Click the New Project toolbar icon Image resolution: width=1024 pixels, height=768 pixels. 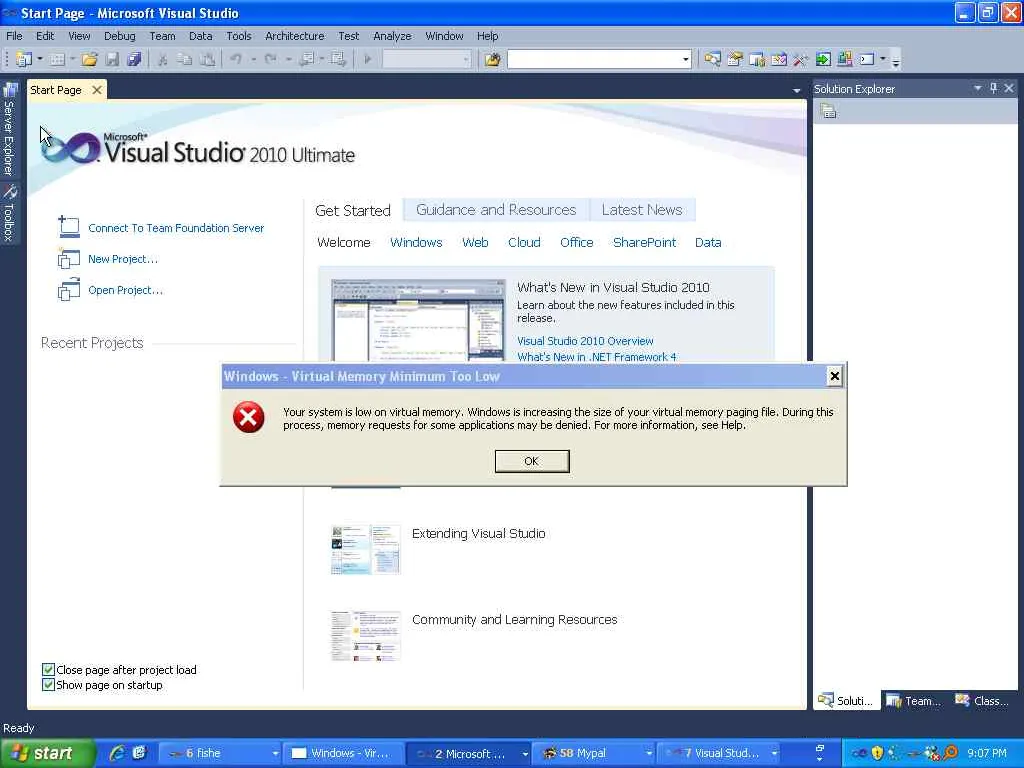(x=23, y=59)
